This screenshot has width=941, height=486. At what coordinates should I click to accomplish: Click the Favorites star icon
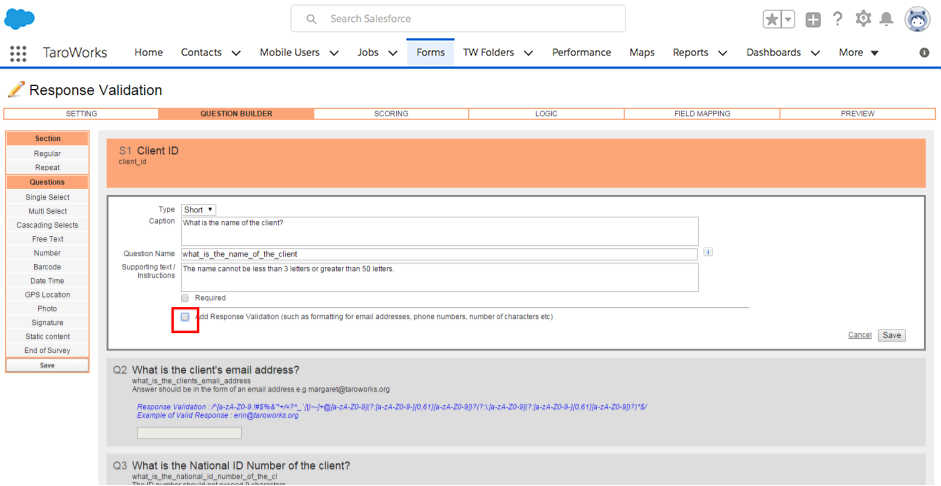coord(772,19)
